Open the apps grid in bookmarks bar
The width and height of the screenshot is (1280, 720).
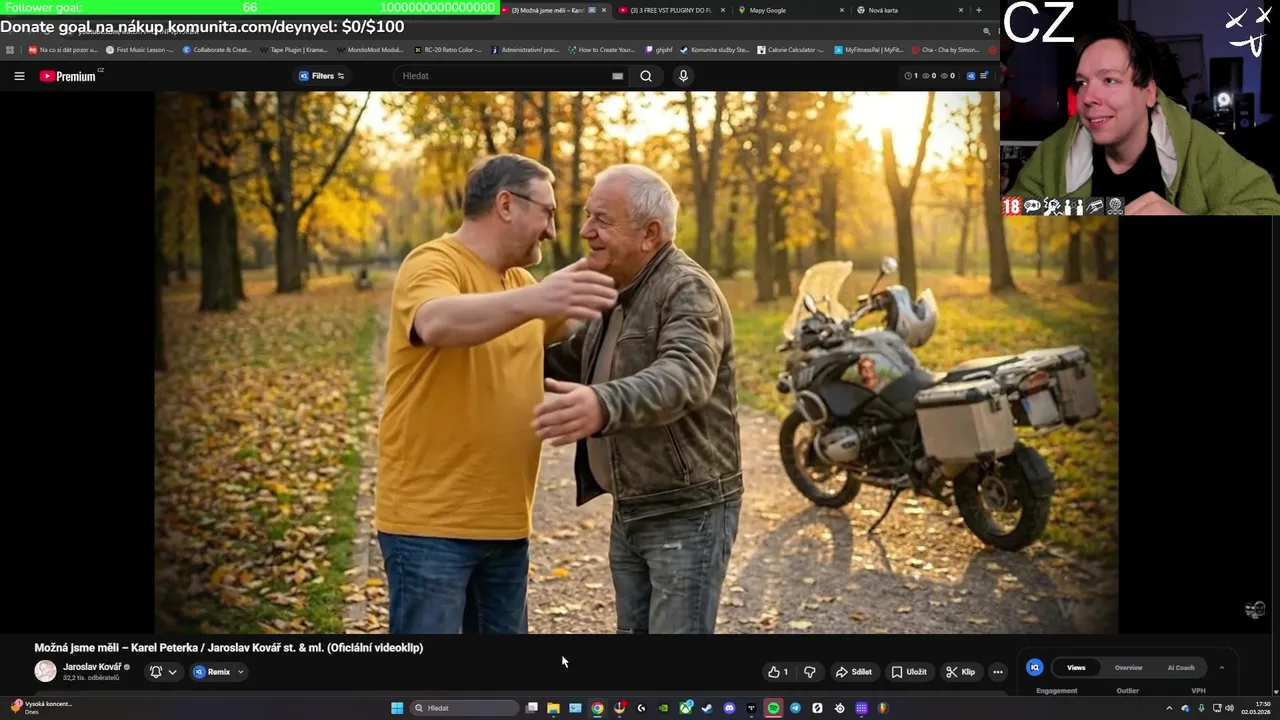click(x=10, y=49)
